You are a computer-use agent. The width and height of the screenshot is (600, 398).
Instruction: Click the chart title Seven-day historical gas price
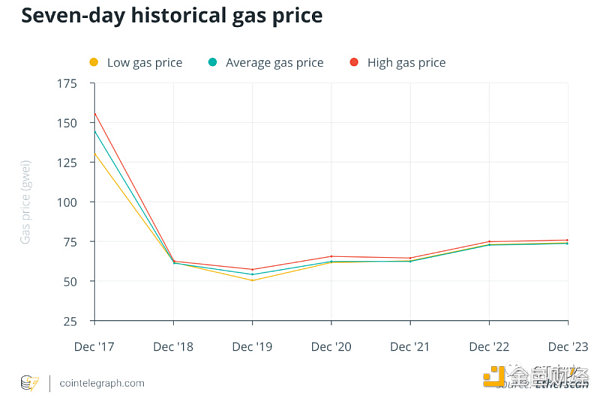coord(172,16)
